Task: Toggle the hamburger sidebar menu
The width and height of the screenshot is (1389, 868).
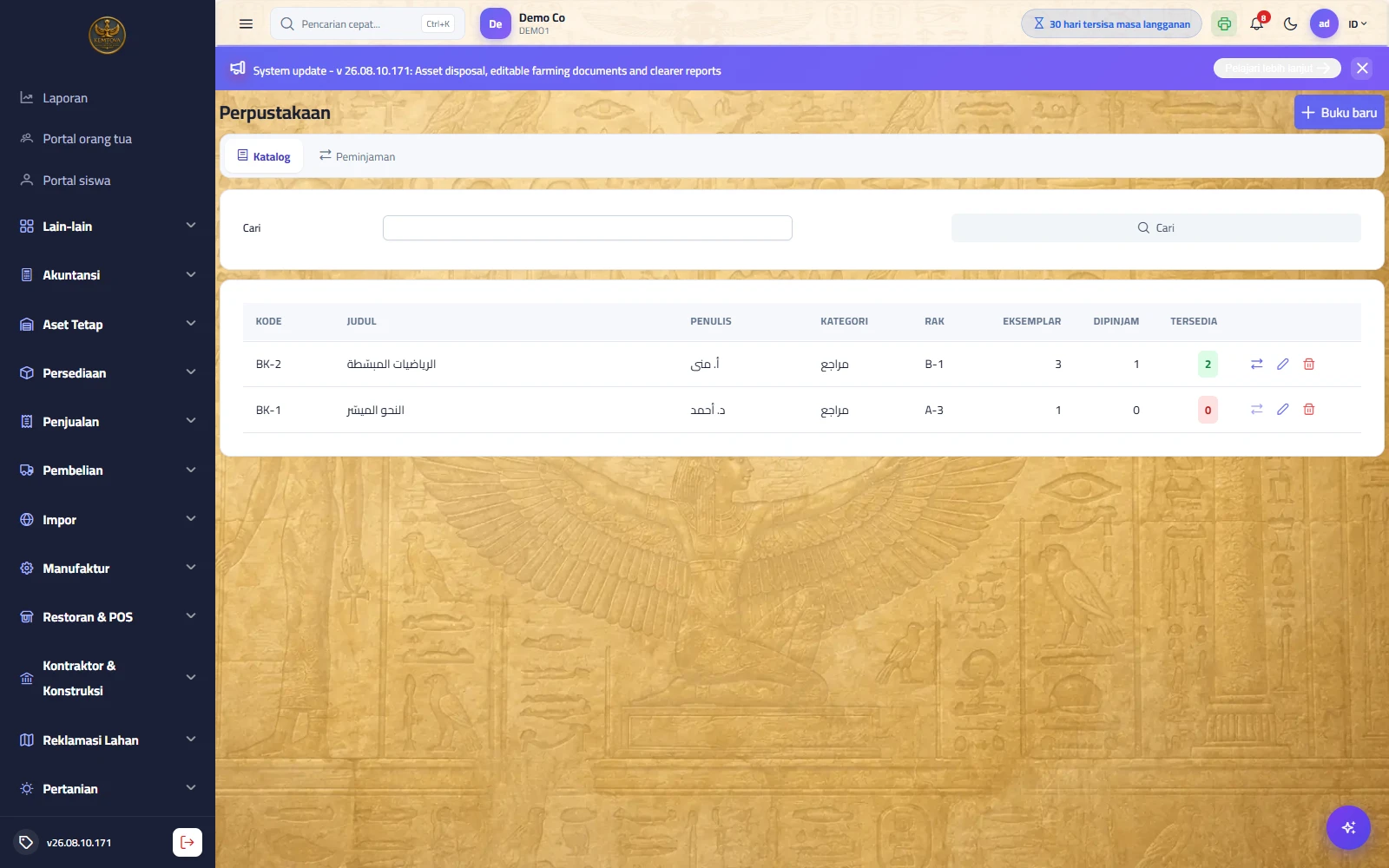Action: tap(246, 24)
